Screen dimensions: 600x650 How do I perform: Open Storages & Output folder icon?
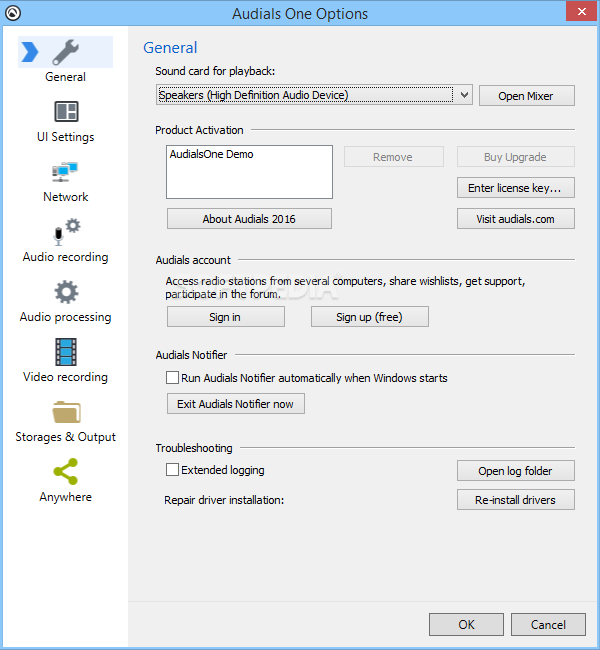tap(66, 412)
